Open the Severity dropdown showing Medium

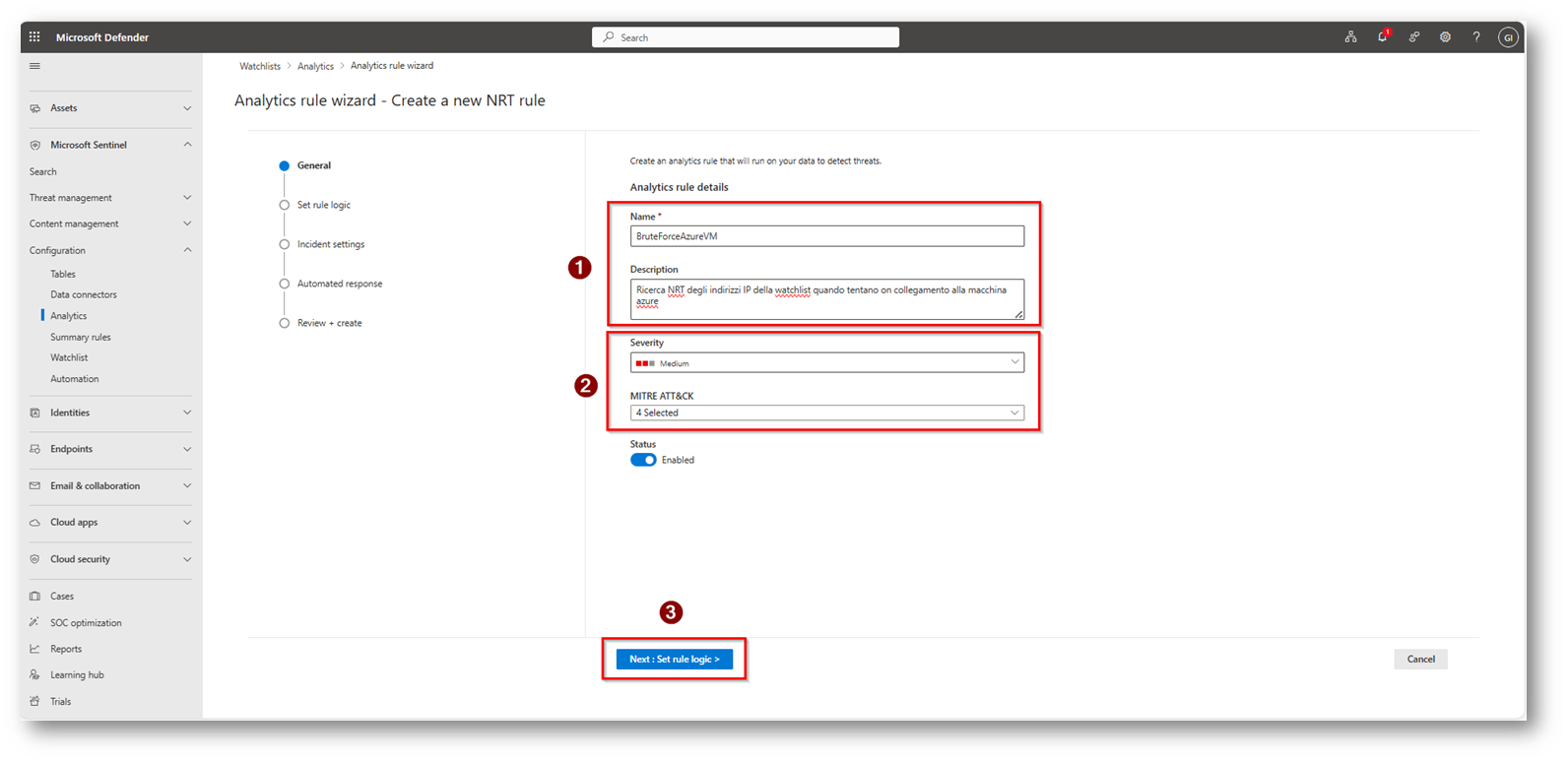(827, 362)
